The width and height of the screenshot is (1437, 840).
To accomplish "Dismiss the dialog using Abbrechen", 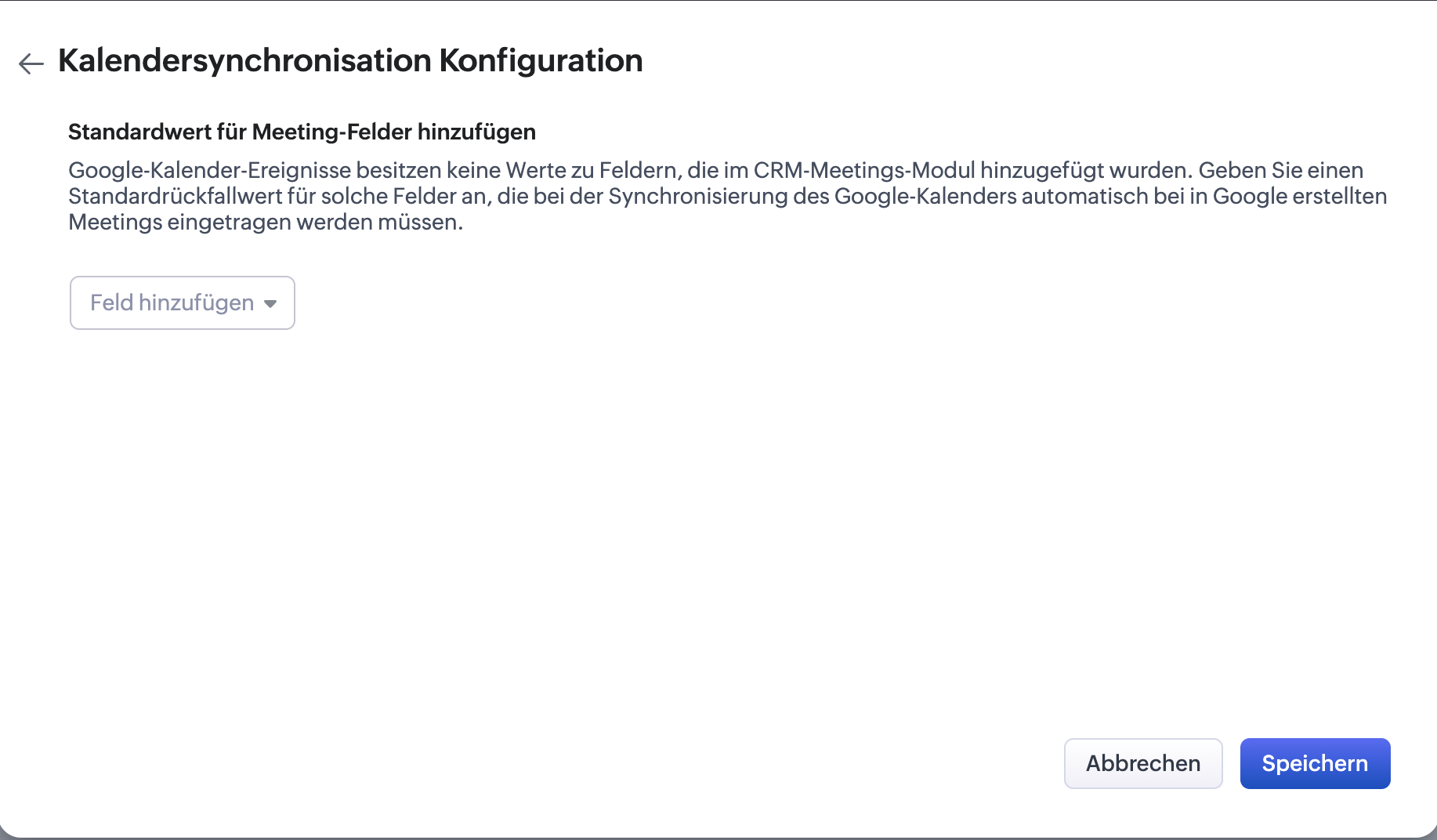I will [1143, 763].
